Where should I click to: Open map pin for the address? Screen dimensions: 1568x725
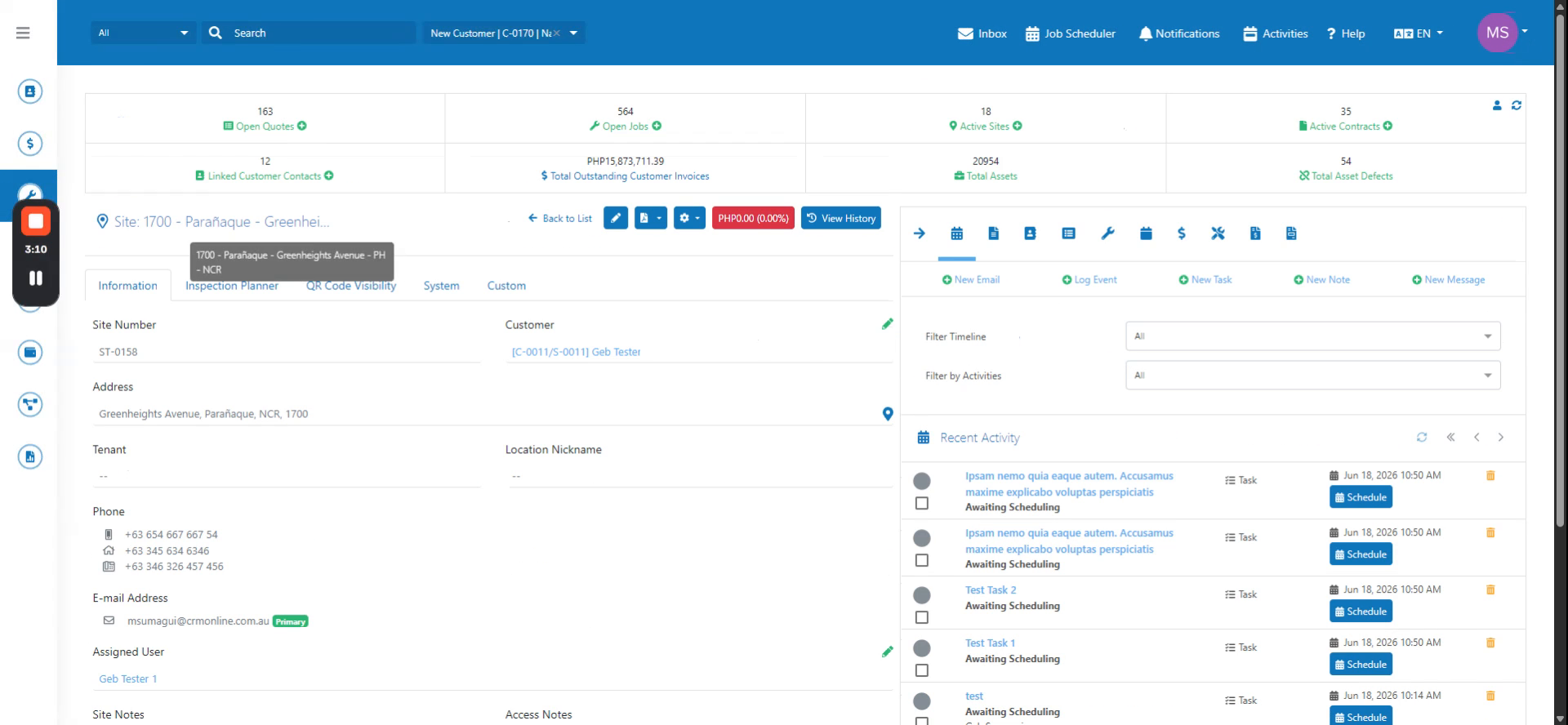(x=888, y=414)
